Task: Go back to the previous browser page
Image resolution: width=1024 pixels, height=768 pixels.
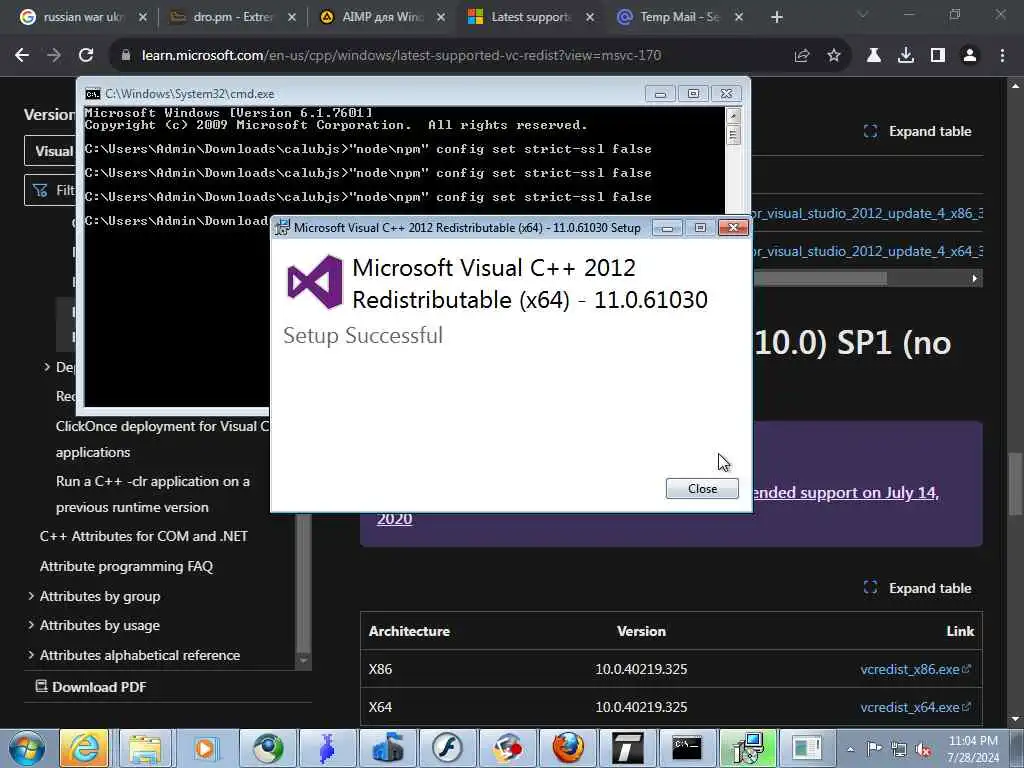Action: (22, 56)
